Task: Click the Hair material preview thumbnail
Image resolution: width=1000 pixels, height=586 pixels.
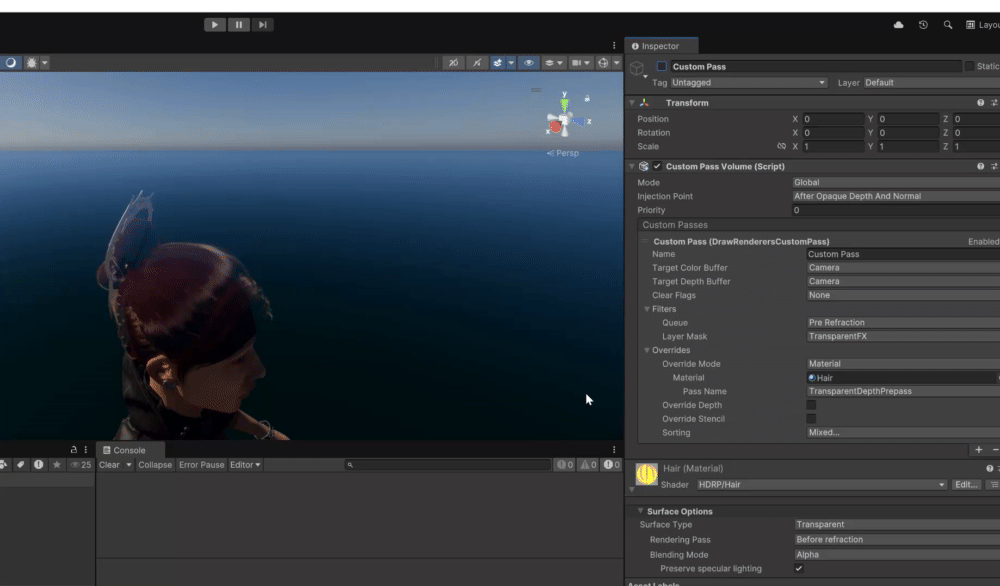Action: (x=647, y=474)
